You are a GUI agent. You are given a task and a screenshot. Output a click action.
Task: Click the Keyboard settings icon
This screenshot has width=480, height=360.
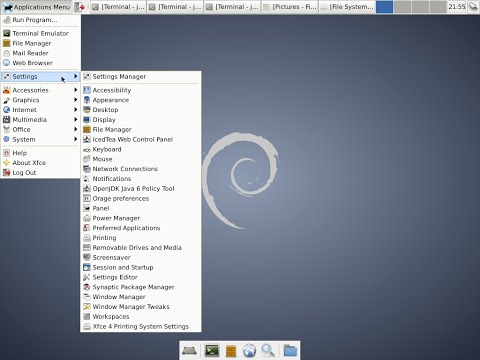pyautogui.click(x=87, y=149)
